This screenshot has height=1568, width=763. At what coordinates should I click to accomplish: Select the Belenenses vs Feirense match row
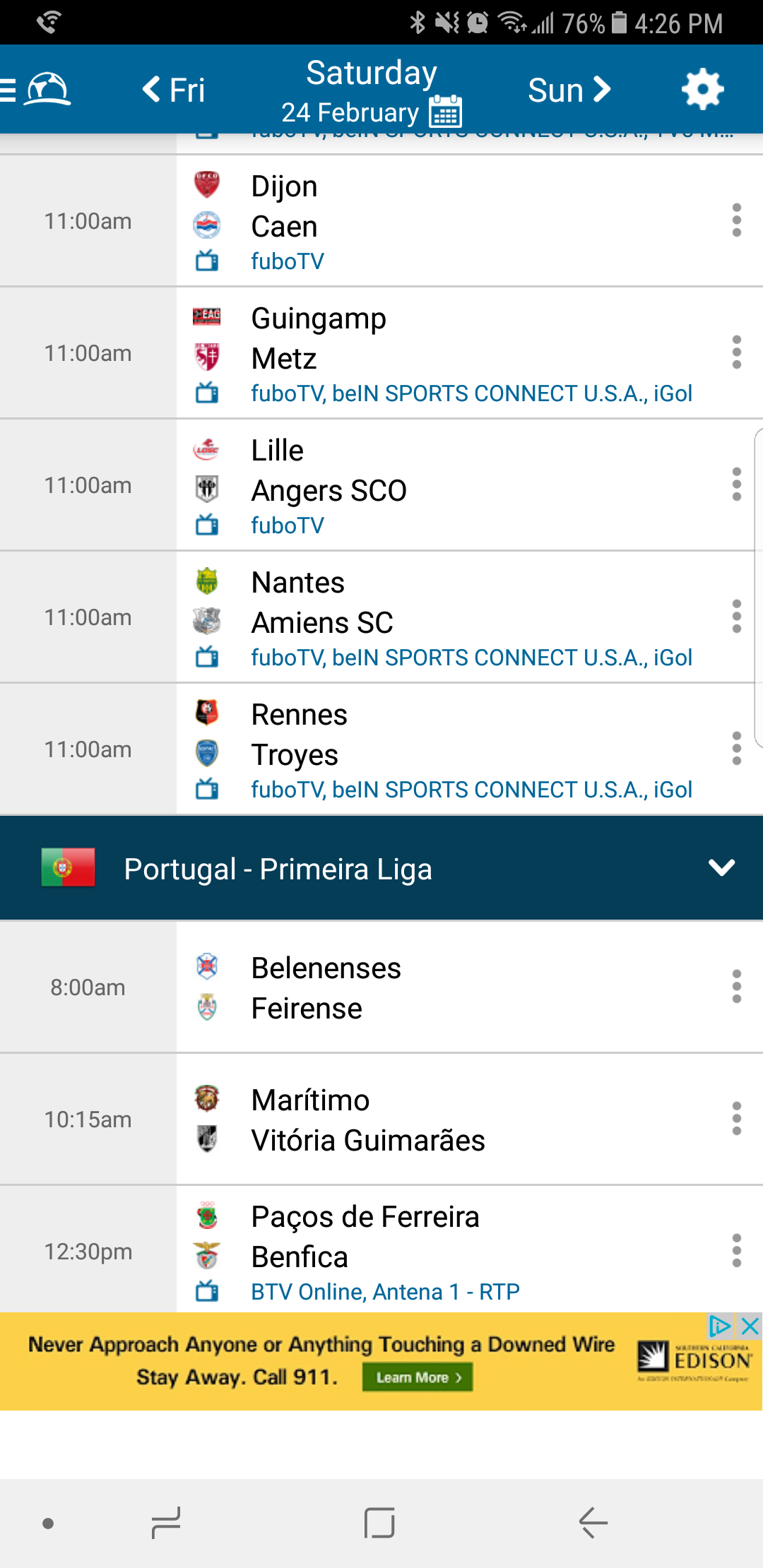point(424,987)
